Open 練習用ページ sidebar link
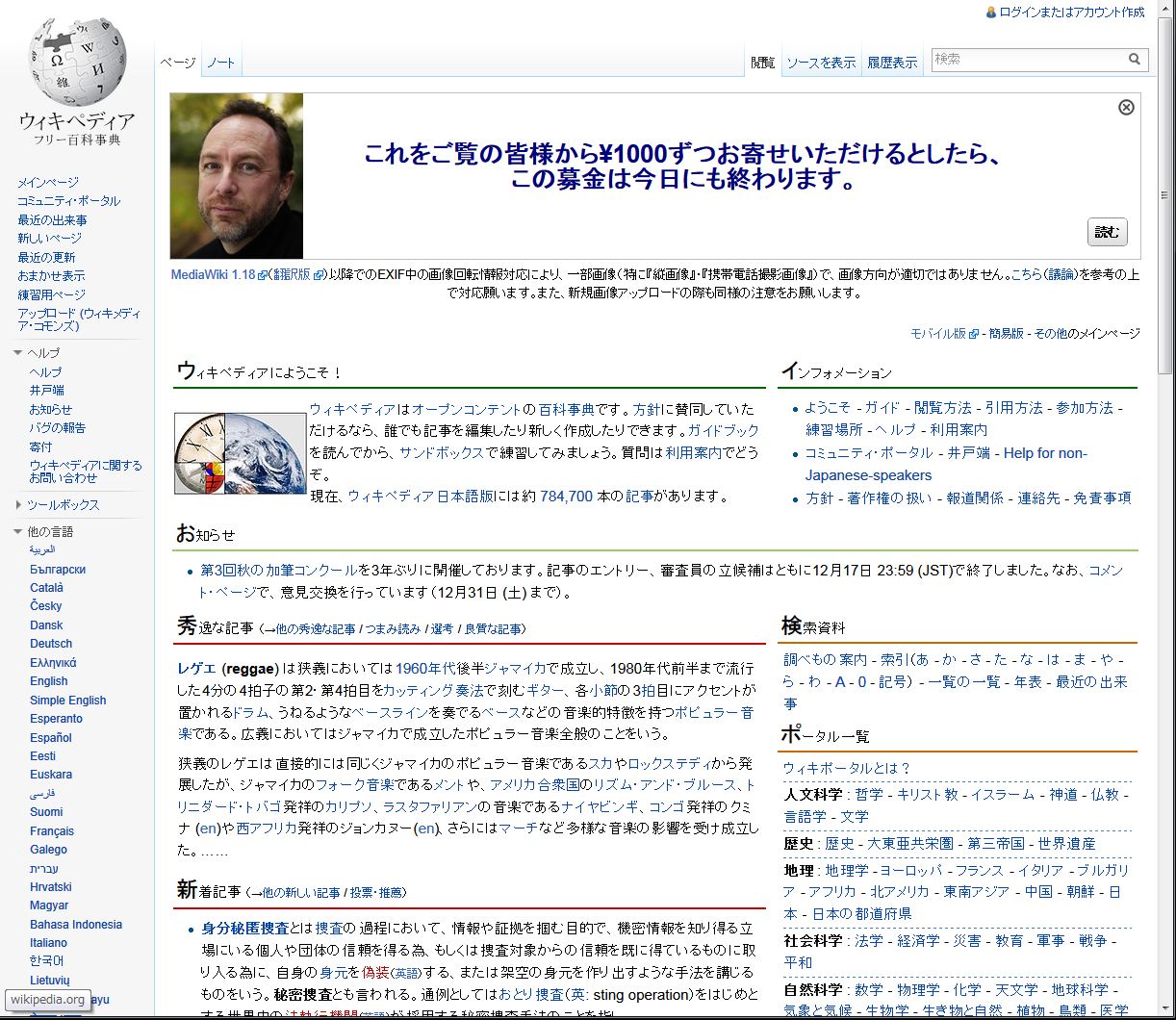Viewport: 1176px width, 1020px height. [x=51, y=295]
